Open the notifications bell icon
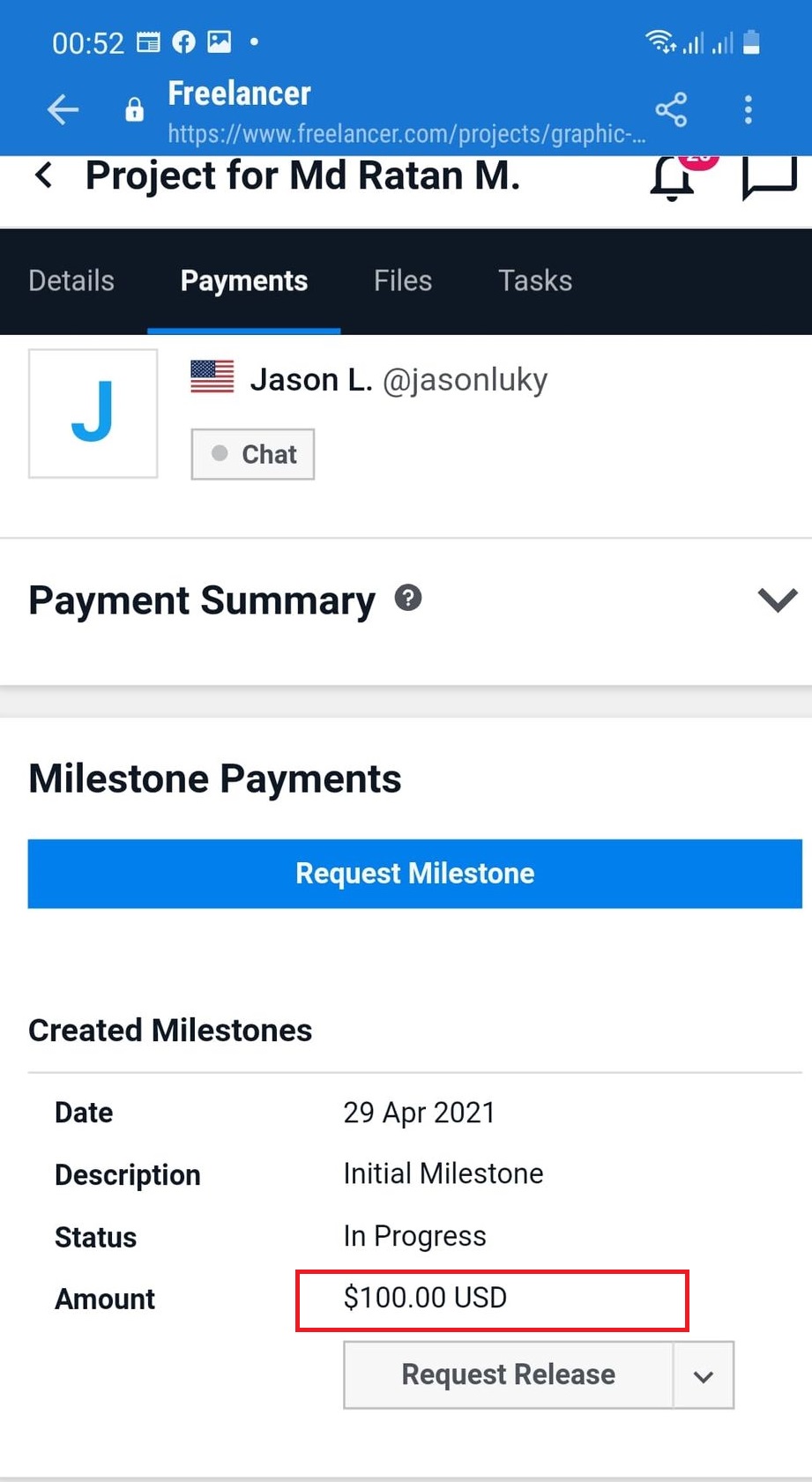Image resolution: width=812 pixels, height=1482 pixels. (673, 177)
